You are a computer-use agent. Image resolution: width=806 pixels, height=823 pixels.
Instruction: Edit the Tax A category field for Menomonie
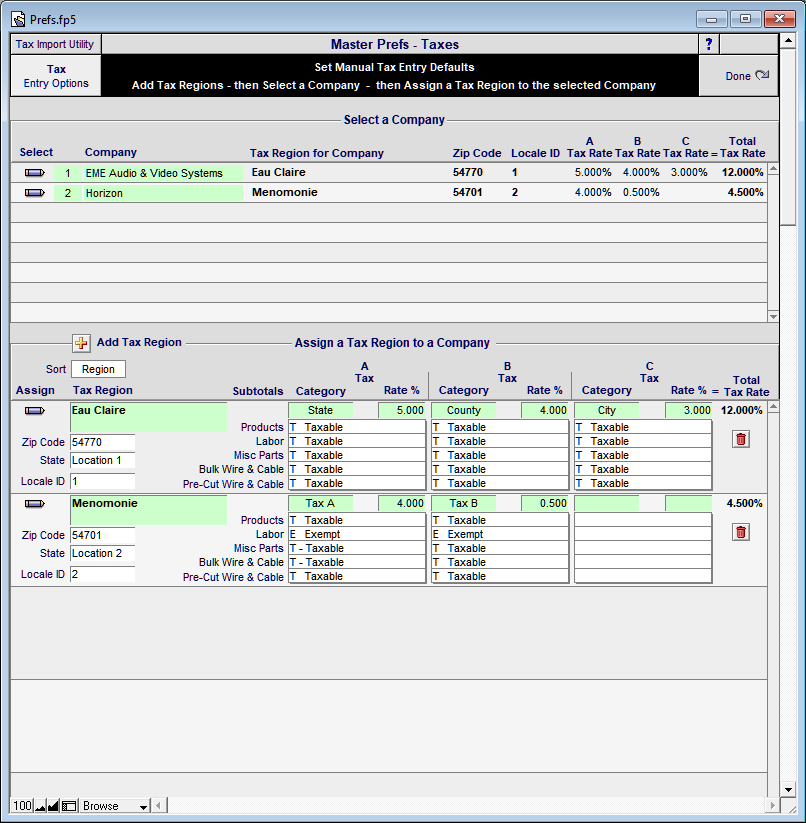click(320, 503)
